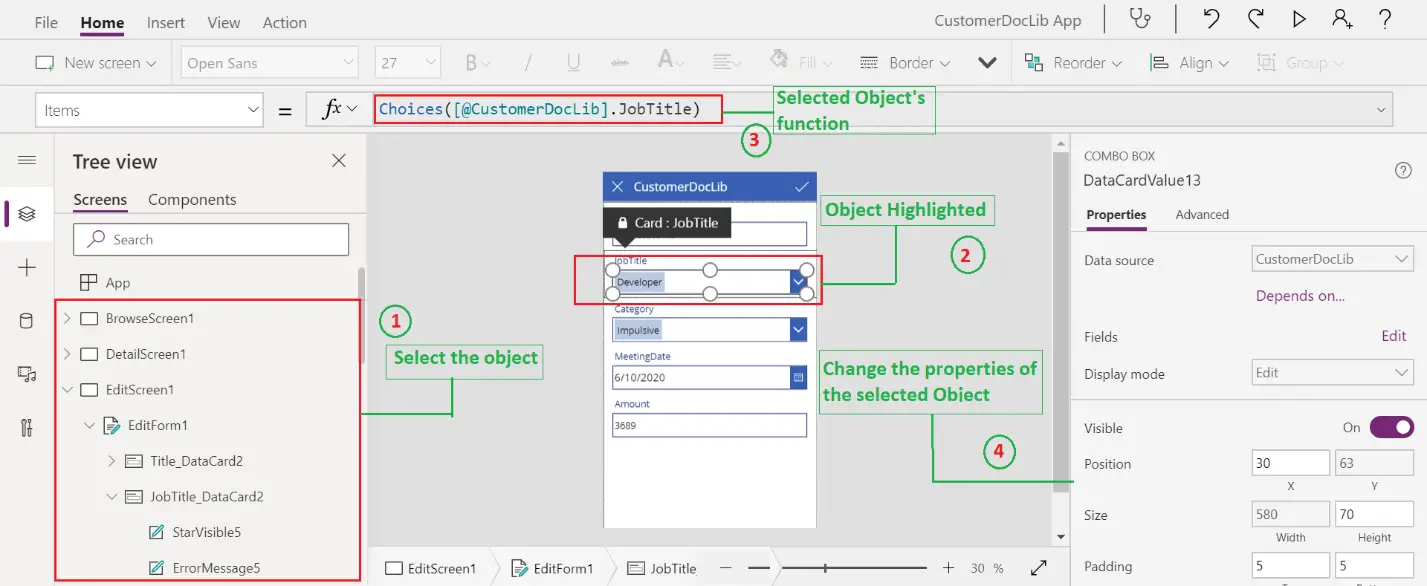This screenshot has height=586, width=1427.
Task: Click the Fields Edit link
Action: click(1394, 336)
